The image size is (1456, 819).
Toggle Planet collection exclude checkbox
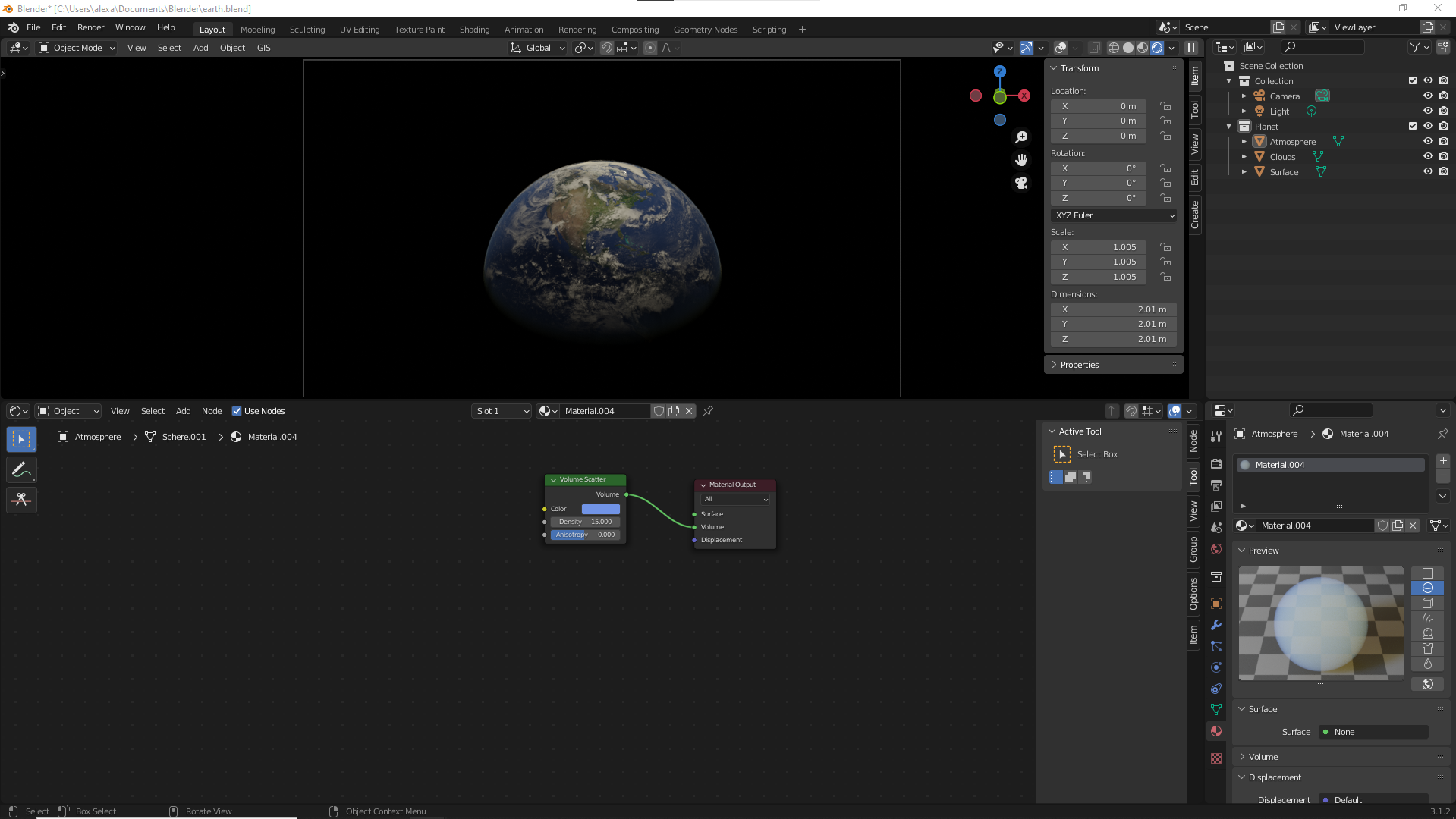(1412, 126)
